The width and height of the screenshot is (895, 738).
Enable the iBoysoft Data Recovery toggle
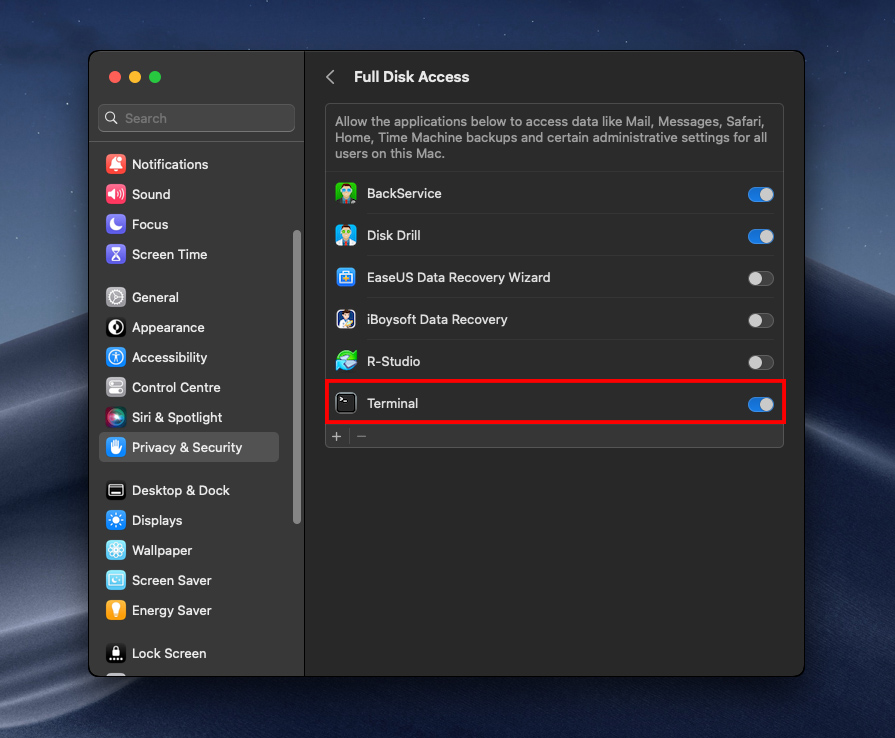(x=761, y=320)
